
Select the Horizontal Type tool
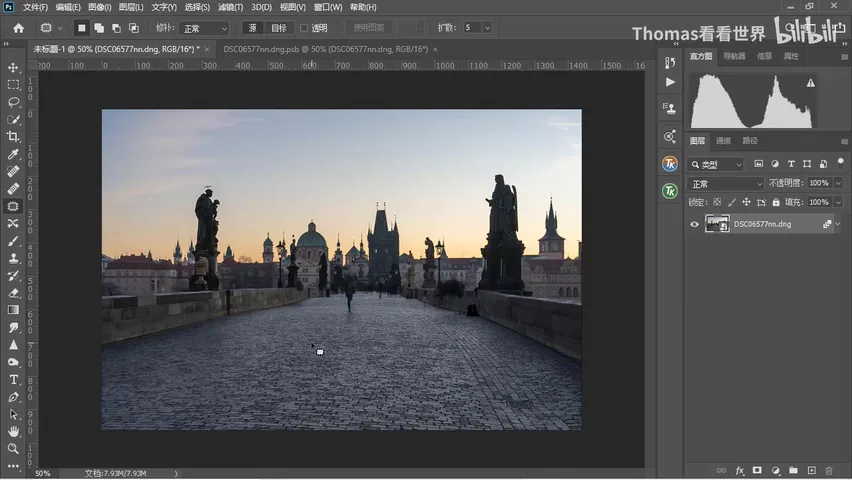point(13,379)
